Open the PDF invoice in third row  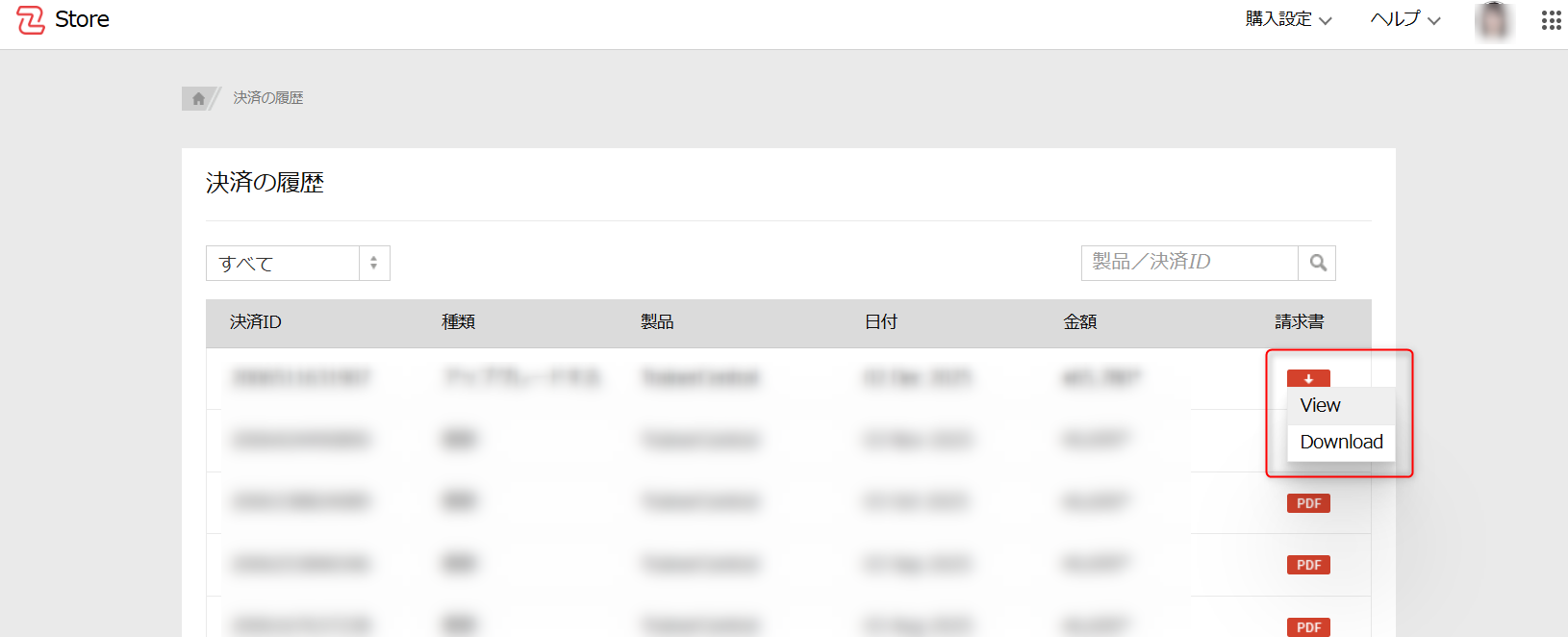point(1308,503)
